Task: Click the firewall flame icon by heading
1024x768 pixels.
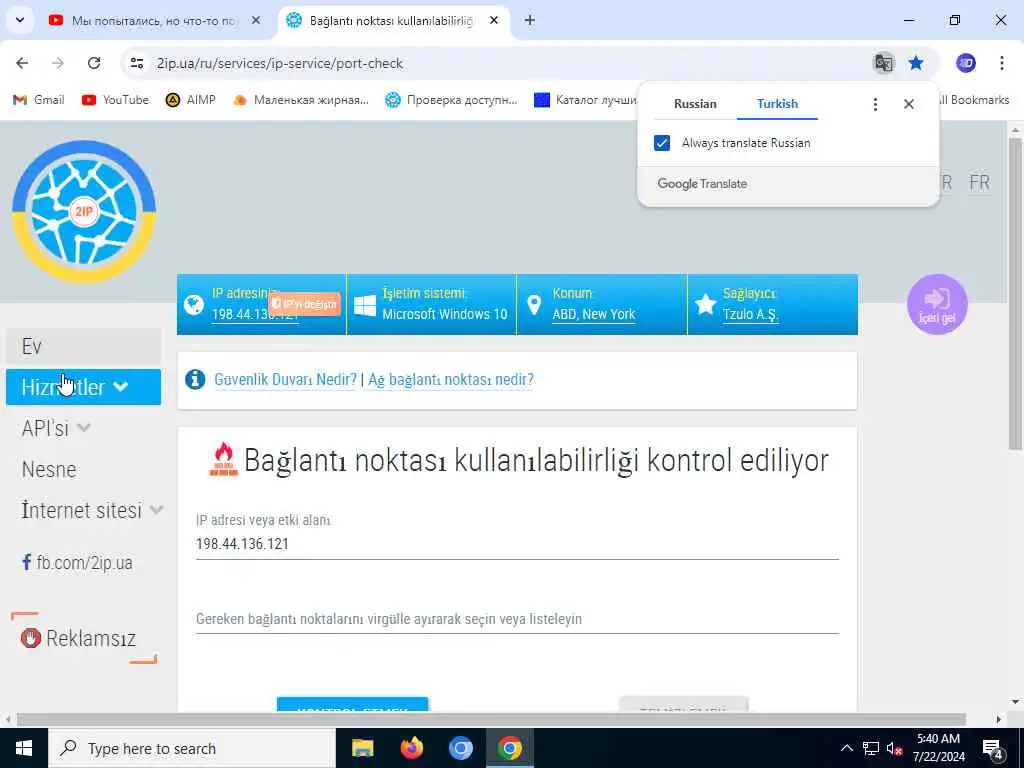Action: coord(223,460)
